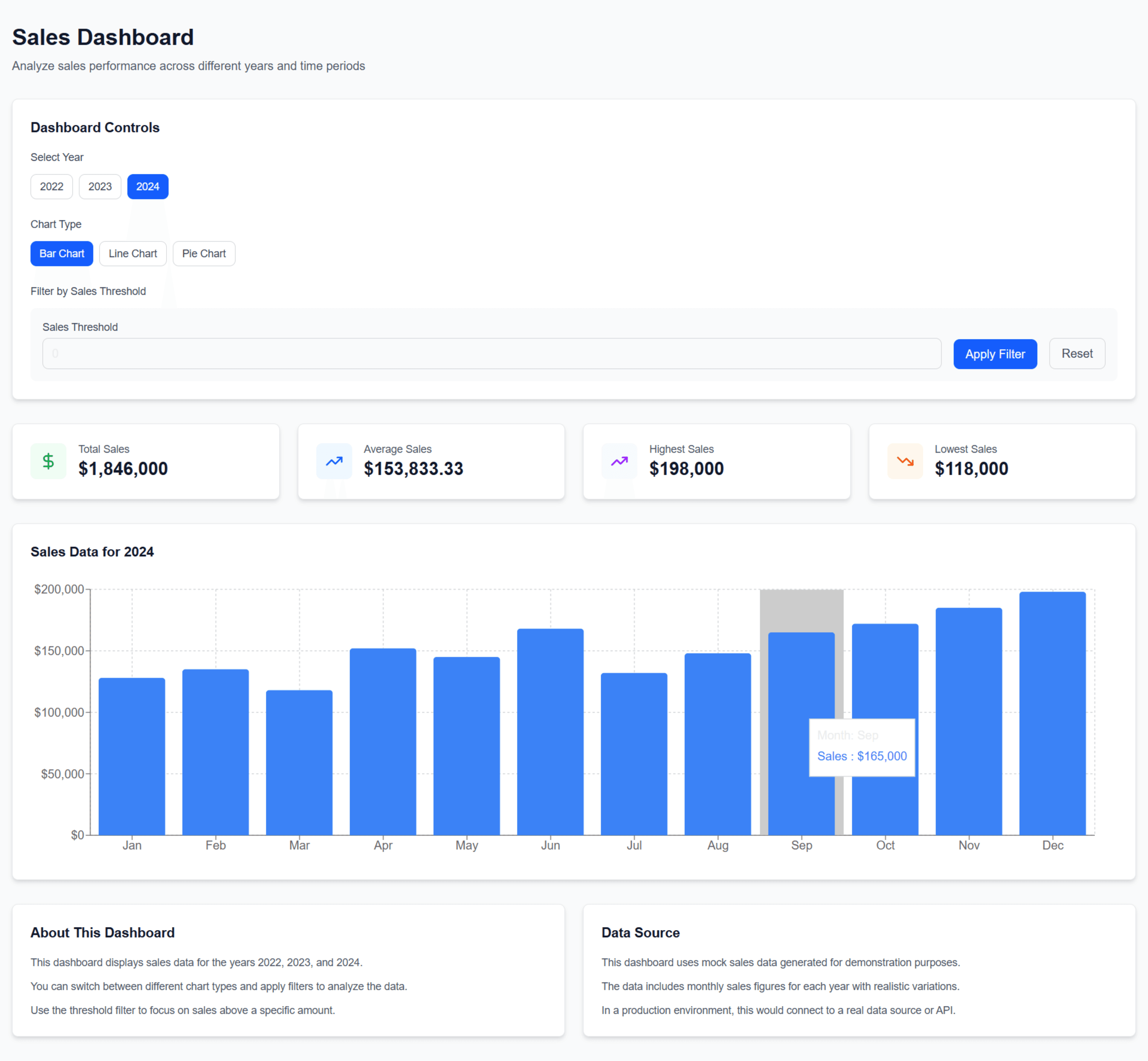Screen dimensions: 1148x1061
Task: Click the $200,000 y-axis label
Action: point(59,589)
